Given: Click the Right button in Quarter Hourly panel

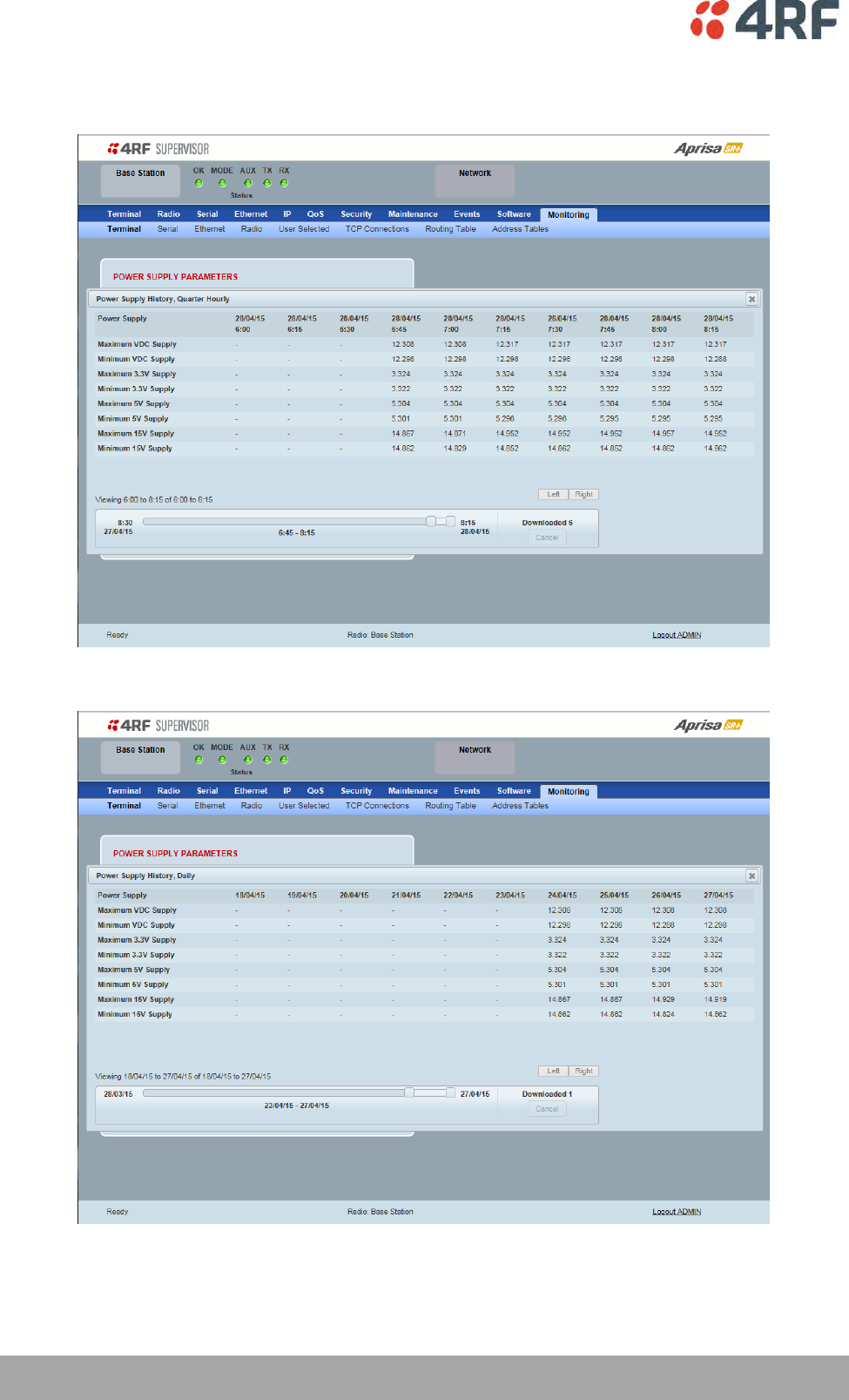Looking at the screenshot, I should click(x=583, y=494).
